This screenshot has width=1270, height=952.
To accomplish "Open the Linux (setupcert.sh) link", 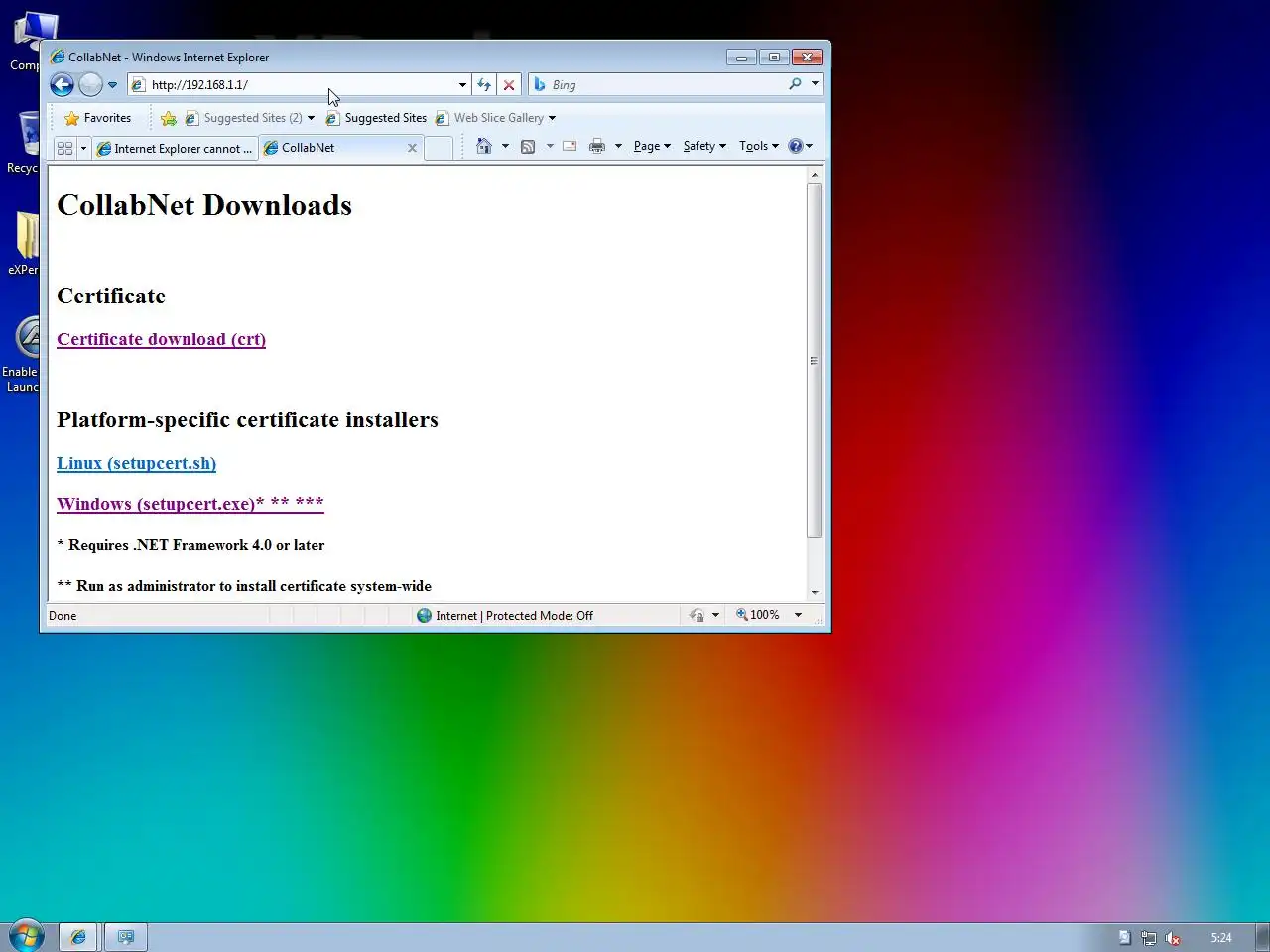I will tap(136, 463).
